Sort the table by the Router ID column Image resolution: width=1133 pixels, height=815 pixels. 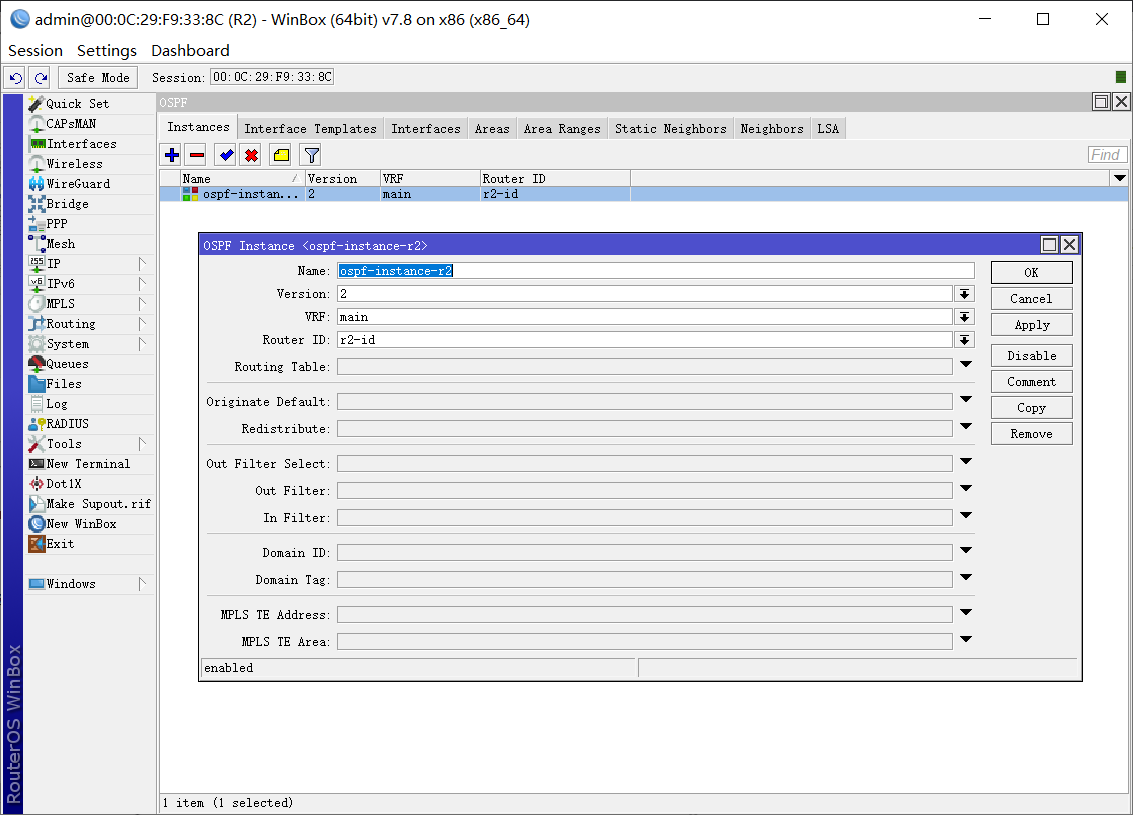click(x=555, y=178)
